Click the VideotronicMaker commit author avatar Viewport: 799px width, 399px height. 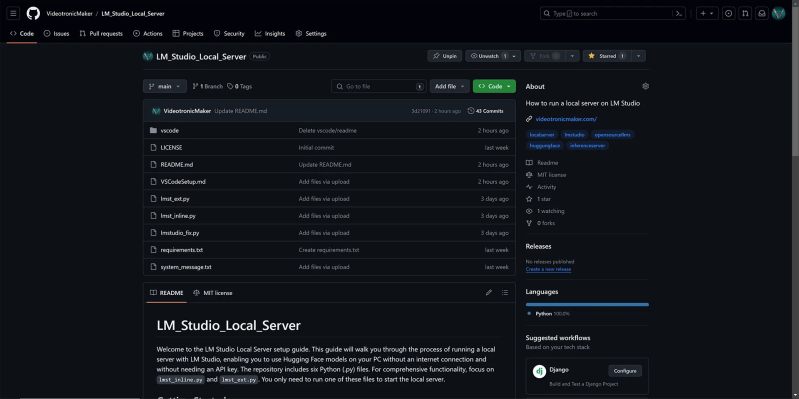click(x=156, y=111)
